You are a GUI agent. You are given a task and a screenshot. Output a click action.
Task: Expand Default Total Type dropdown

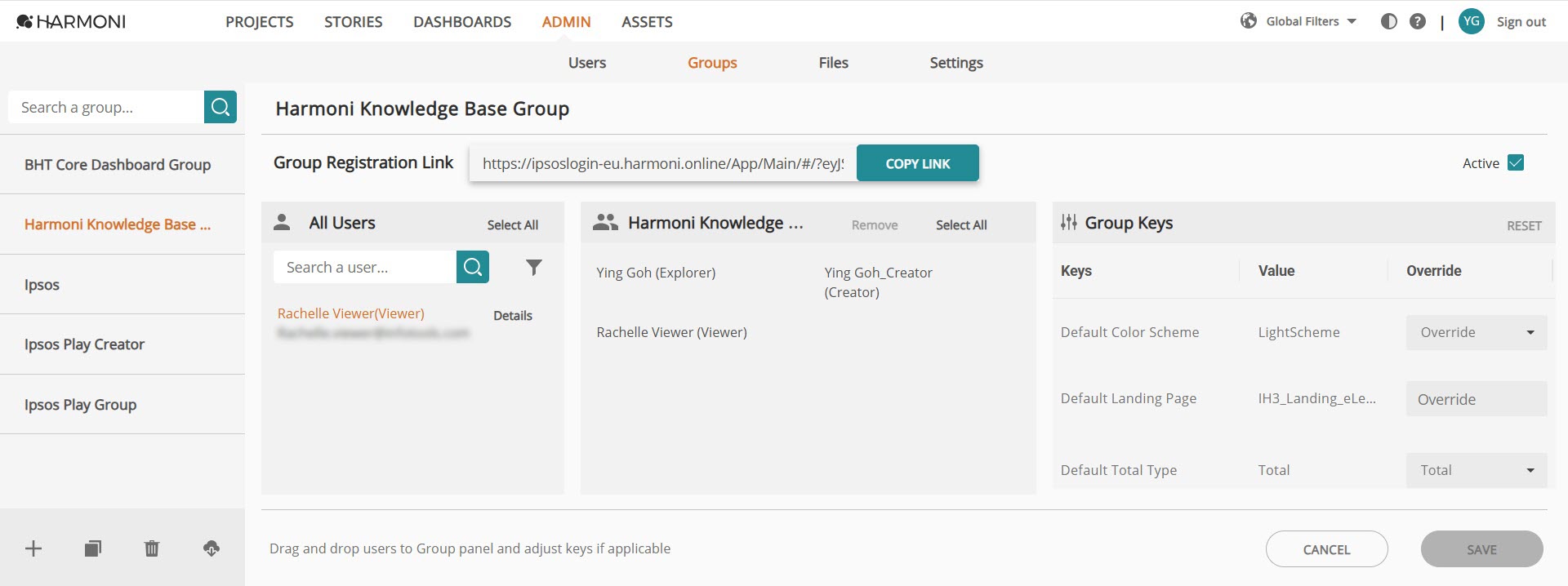[x=1477, y=470]
